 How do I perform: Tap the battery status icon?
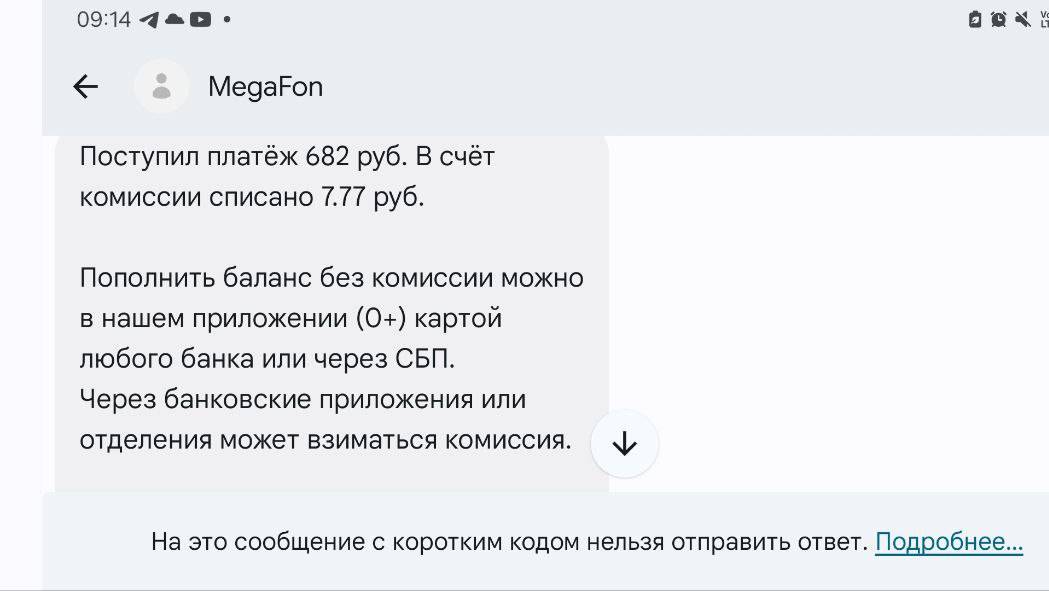pos(975,19)
